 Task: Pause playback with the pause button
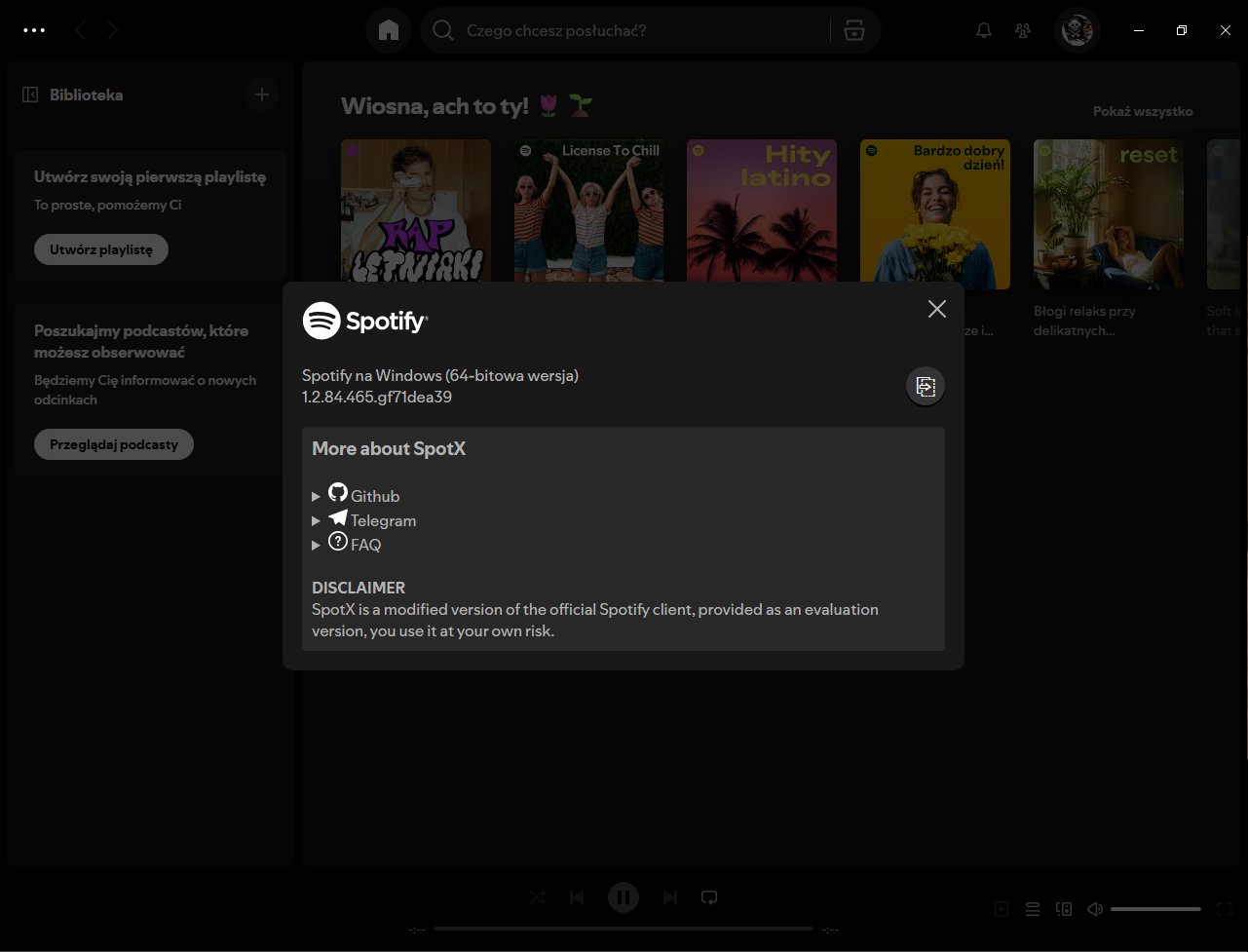[x=624, y=897]
